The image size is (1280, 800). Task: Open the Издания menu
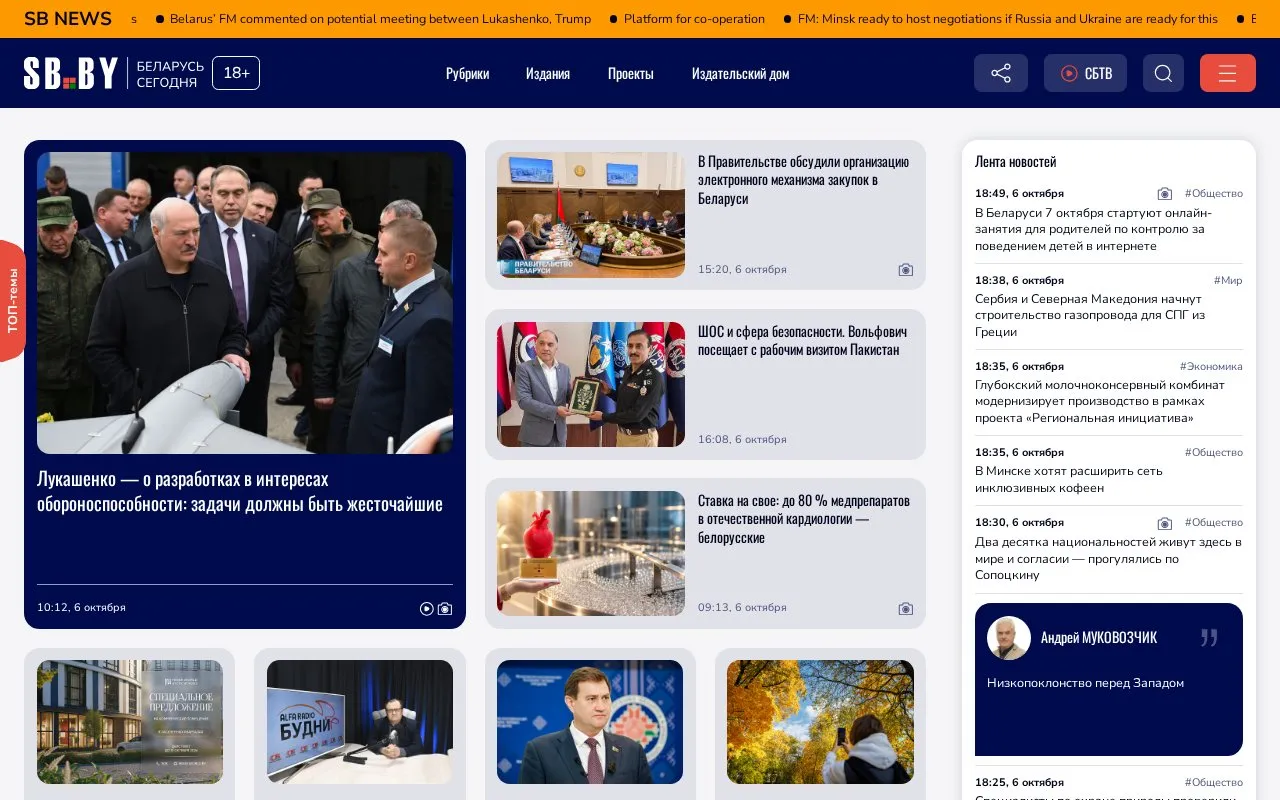548,73
